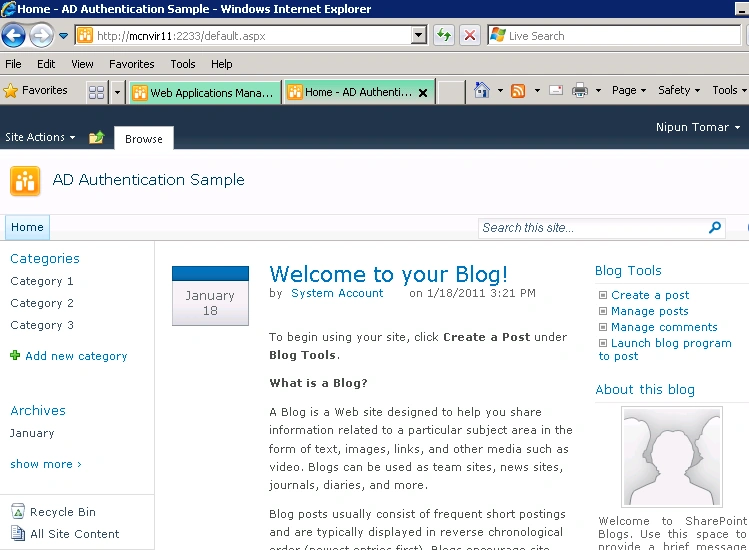Click the System Account author link
Screen dimensions: 749x550
[337, 293]
